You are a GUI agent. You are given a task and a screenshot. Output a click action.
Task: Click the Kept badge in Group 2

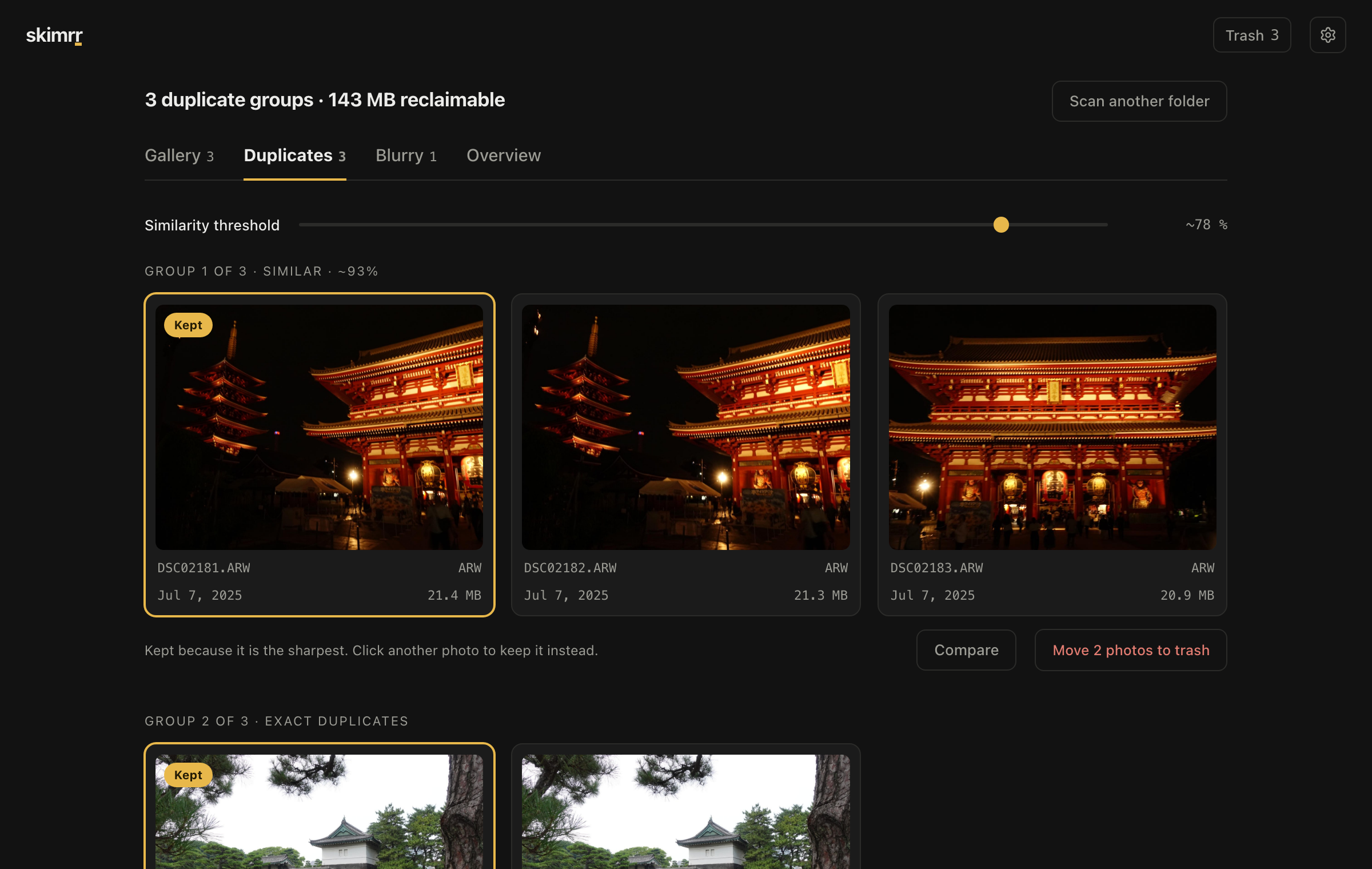click(x=188, y=775)
